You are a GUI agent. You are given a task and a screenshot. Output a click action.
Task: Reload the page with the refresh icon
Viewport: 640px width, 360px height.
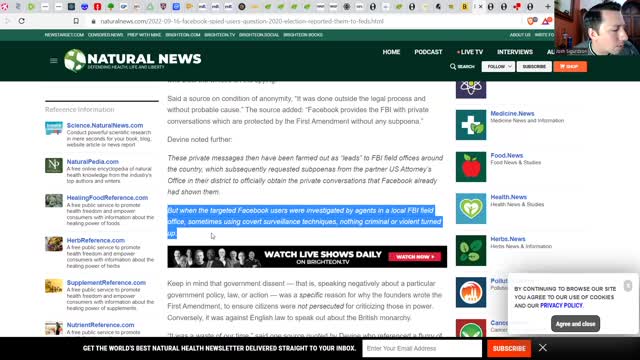tap(22, 21)
